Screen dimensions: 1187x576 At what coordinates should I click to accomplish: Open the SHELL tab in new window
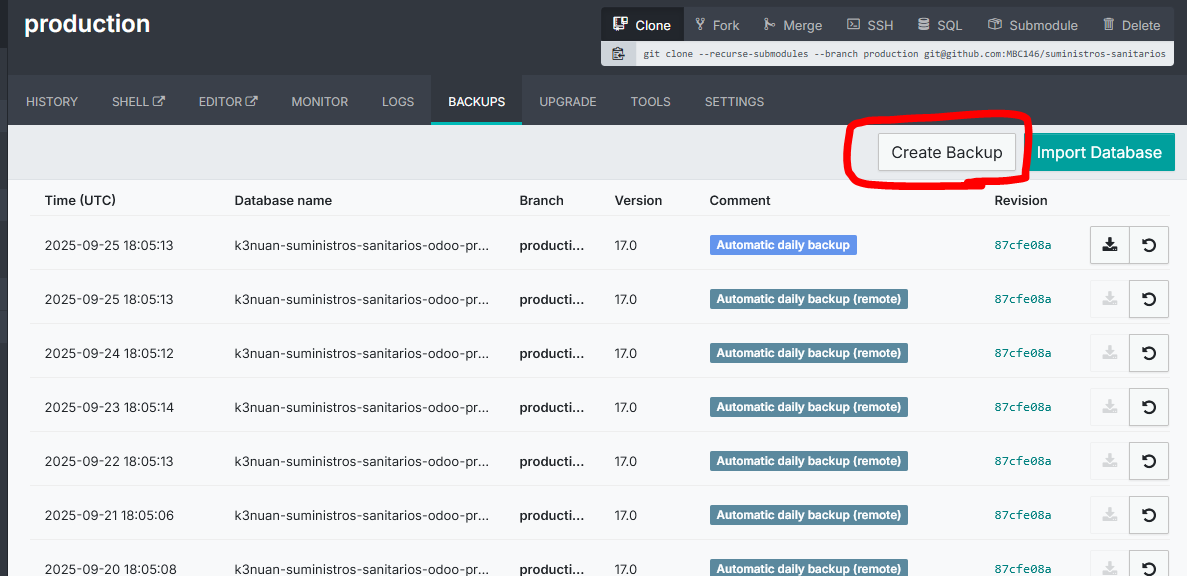[138, 102]
